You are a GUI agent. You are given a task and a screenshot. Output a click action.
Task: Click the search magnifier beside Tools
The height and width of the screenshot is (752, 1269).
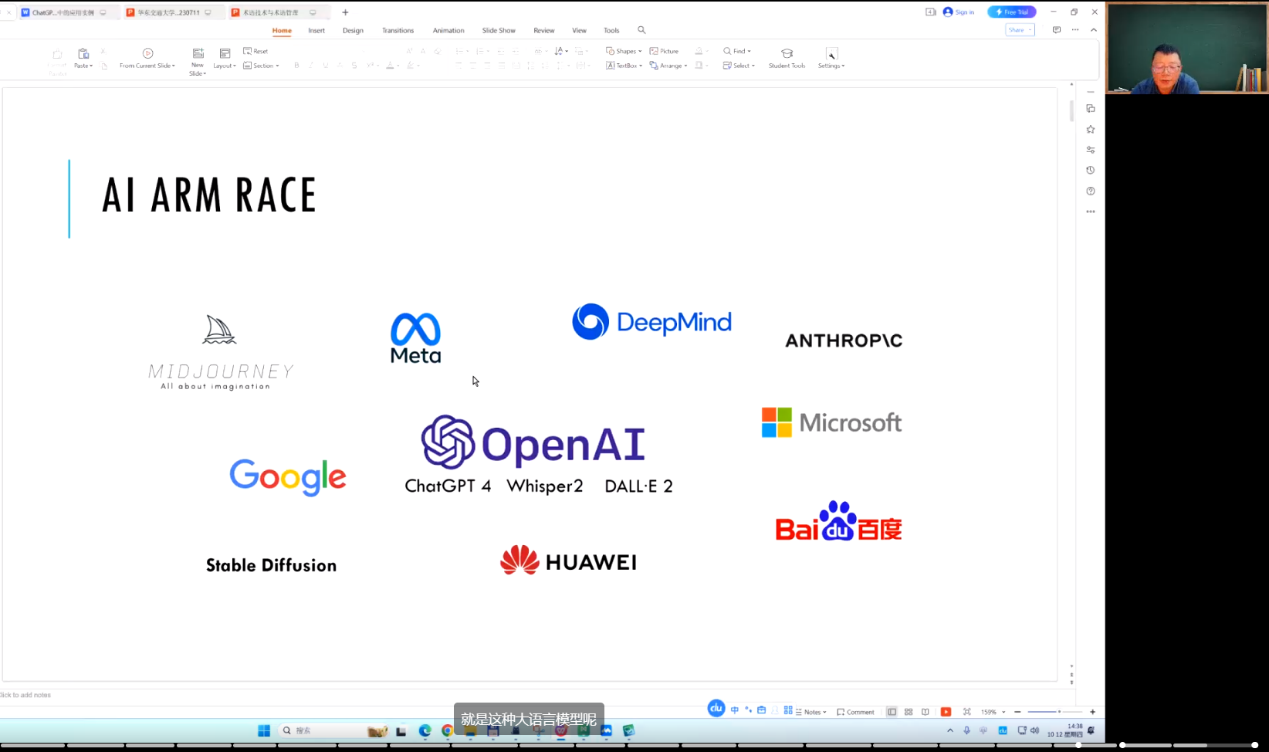pyautogui.click(x=642, y=31)
